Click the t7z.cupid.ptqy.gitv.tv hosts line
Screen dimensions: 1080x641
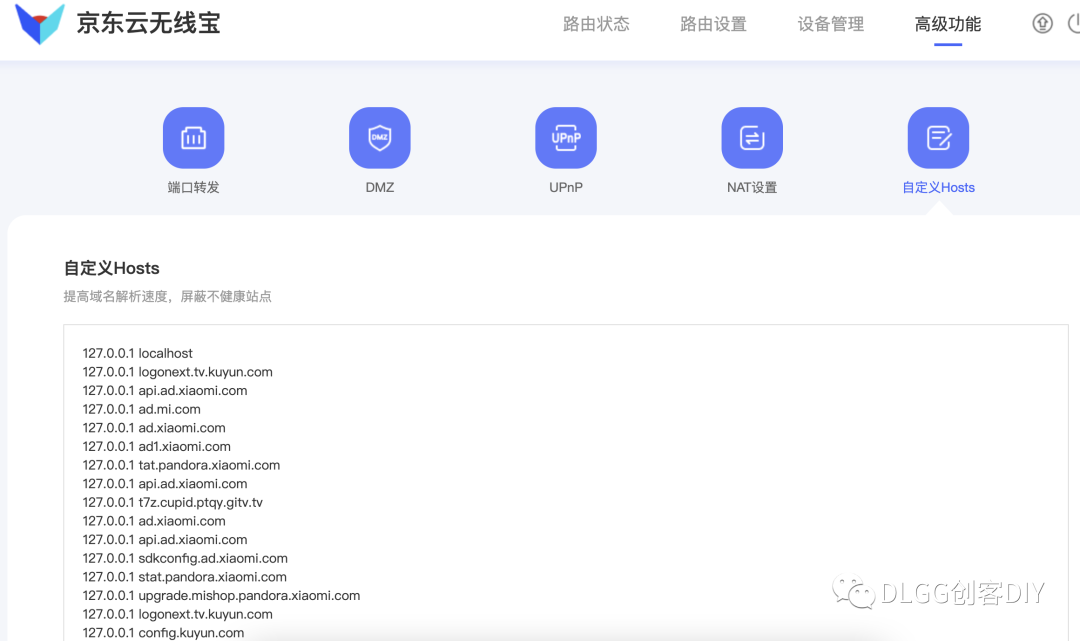[172, 502]
